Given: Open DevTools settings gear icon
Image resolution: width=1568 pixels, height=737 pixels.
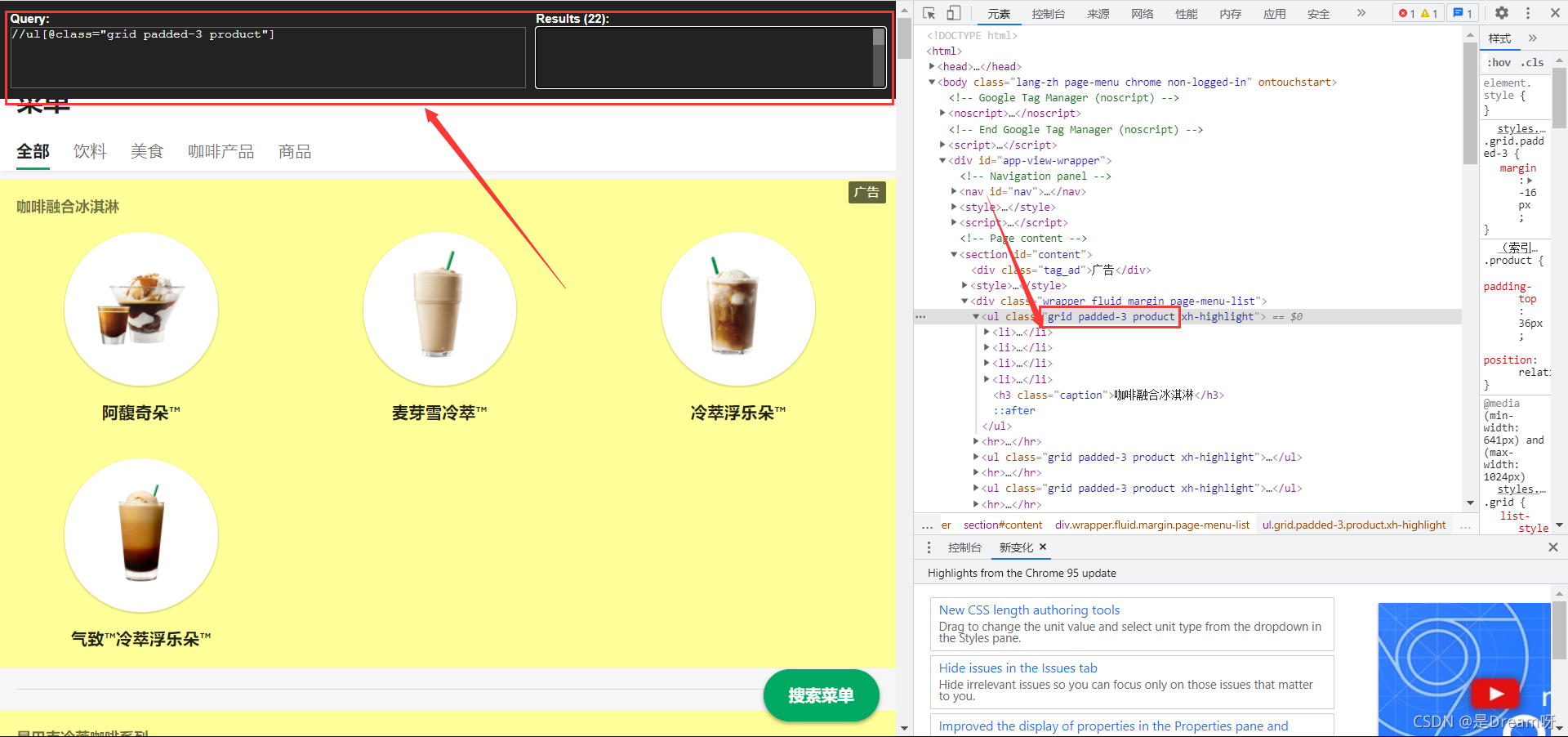Looking at the screenshot, I should [x=1502, y=13].
